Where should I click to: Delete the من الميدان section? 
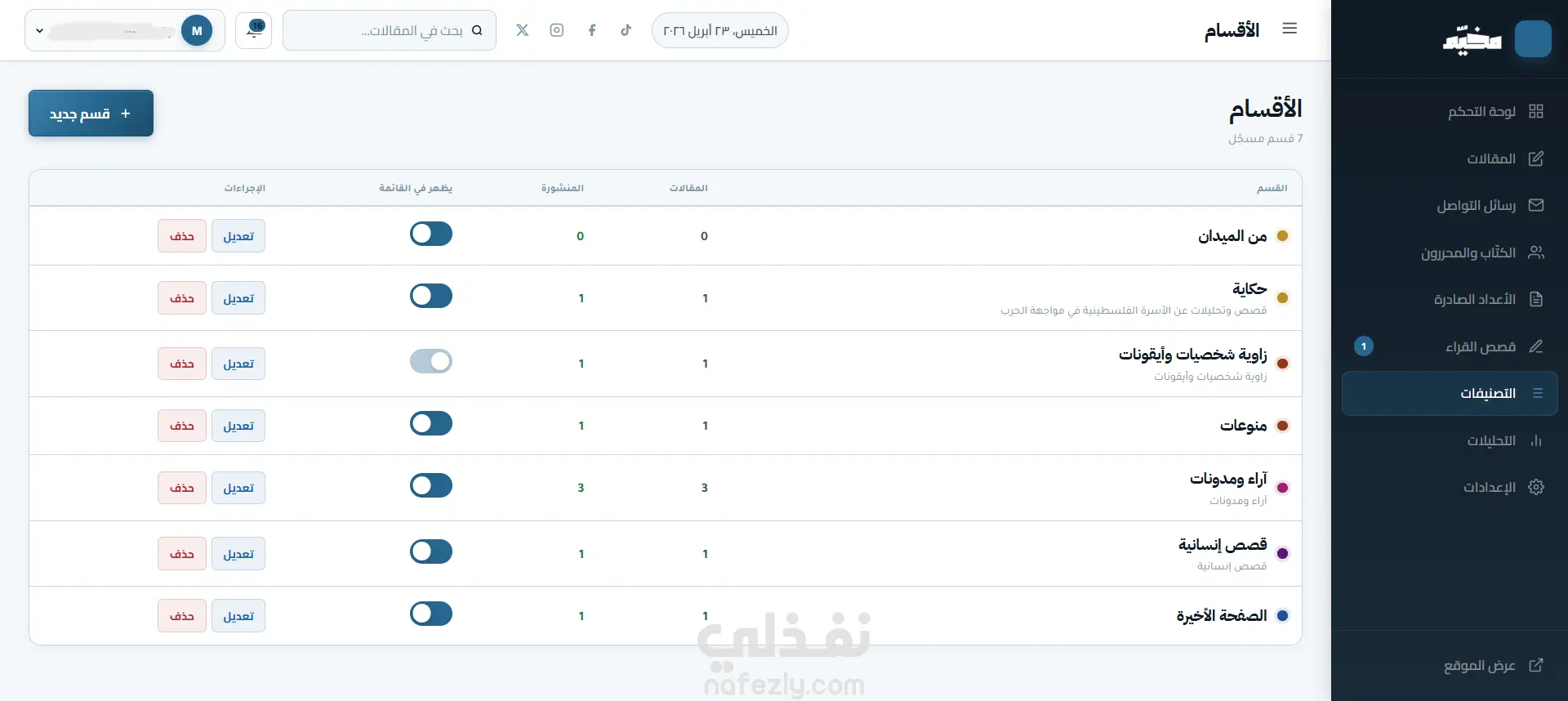[x=182, y=236]
